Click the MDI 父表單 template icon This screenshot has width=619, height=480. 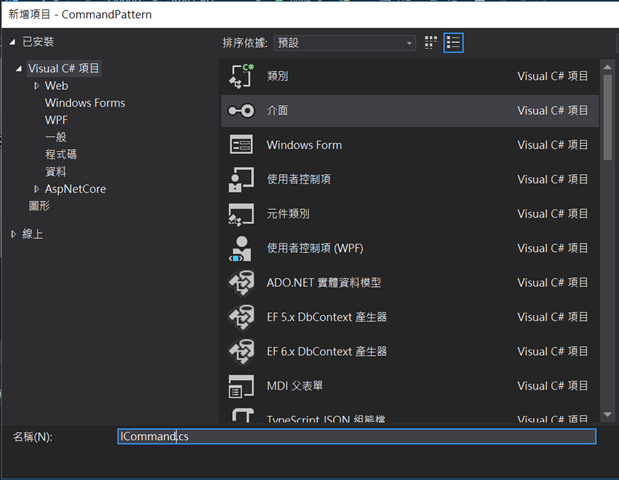coord(241,386)
